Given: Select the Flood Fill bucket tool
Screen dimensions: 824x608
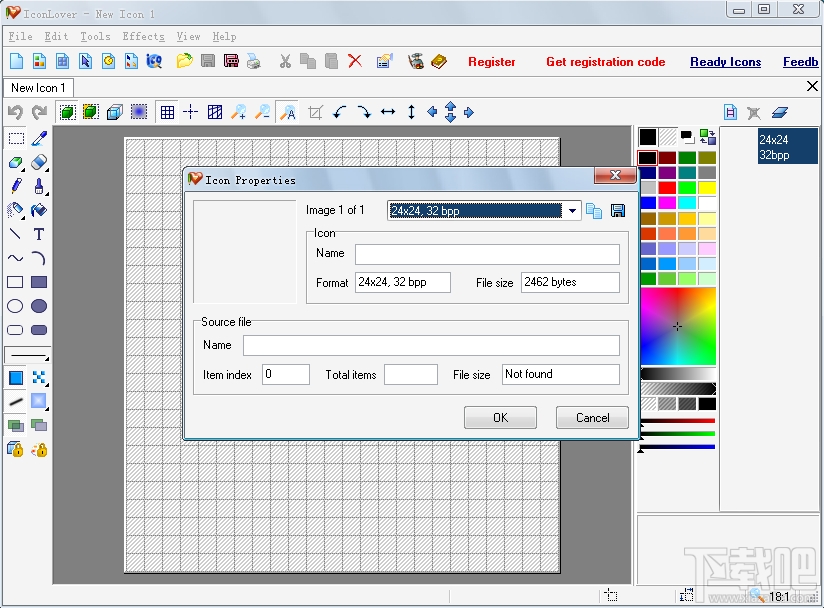Looking at the screenshot, I should [39, 210].
